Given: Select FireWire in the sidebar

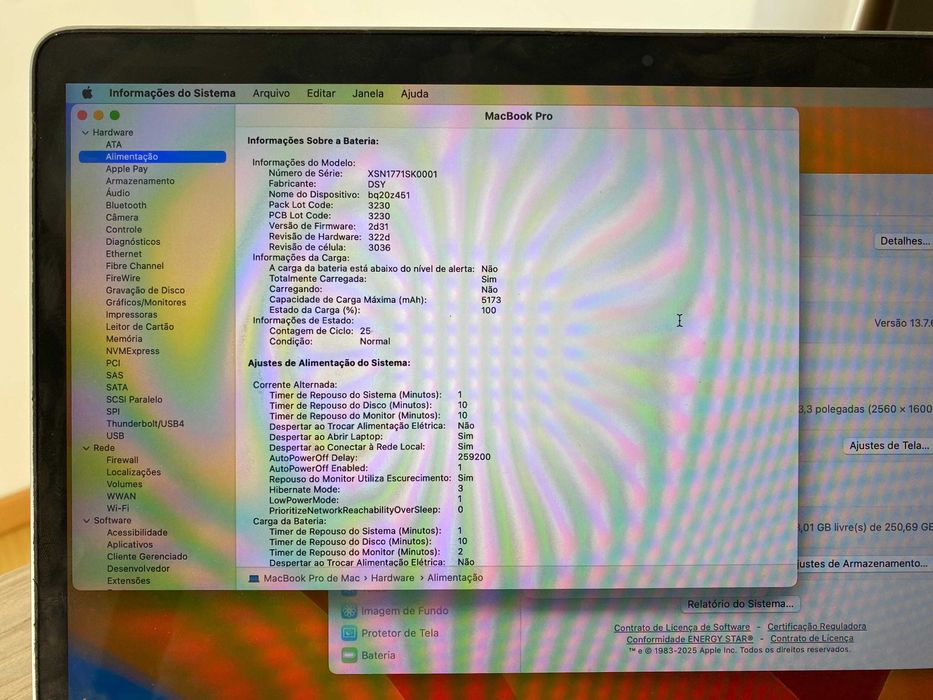Looking at the screenshot, I should tap(123, 278).
